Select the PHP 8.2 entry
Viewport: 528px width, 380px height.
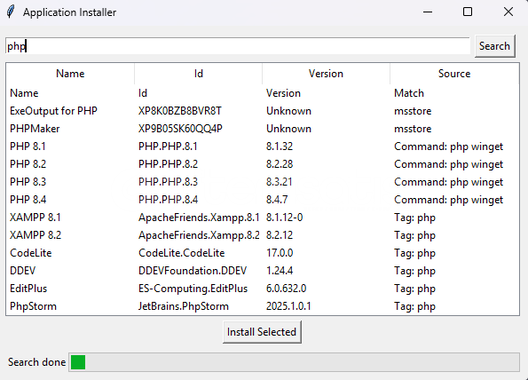pos(263,164)
